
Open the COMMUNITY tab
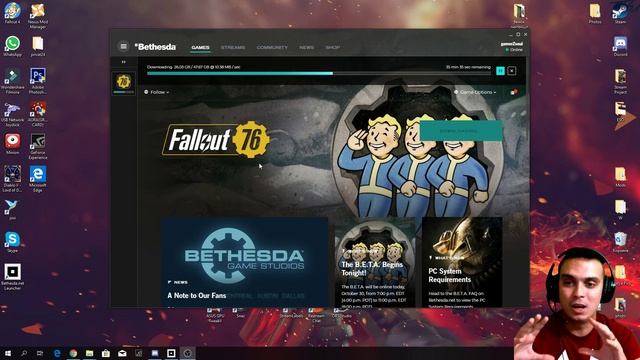pyautogui.click(x=272, y=47)
